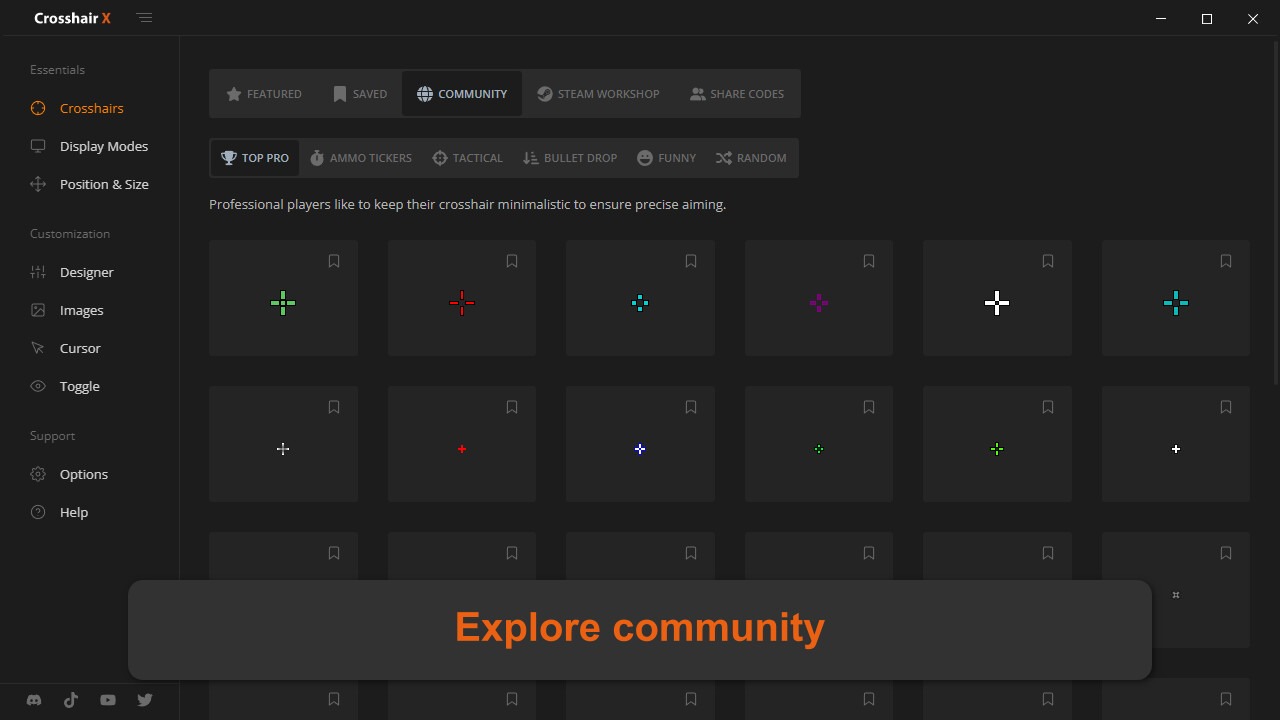The height and width of the screenshot is (720, 1280).
Task: Show the Bullet Drop category
Action: click(x=570, y=158)
